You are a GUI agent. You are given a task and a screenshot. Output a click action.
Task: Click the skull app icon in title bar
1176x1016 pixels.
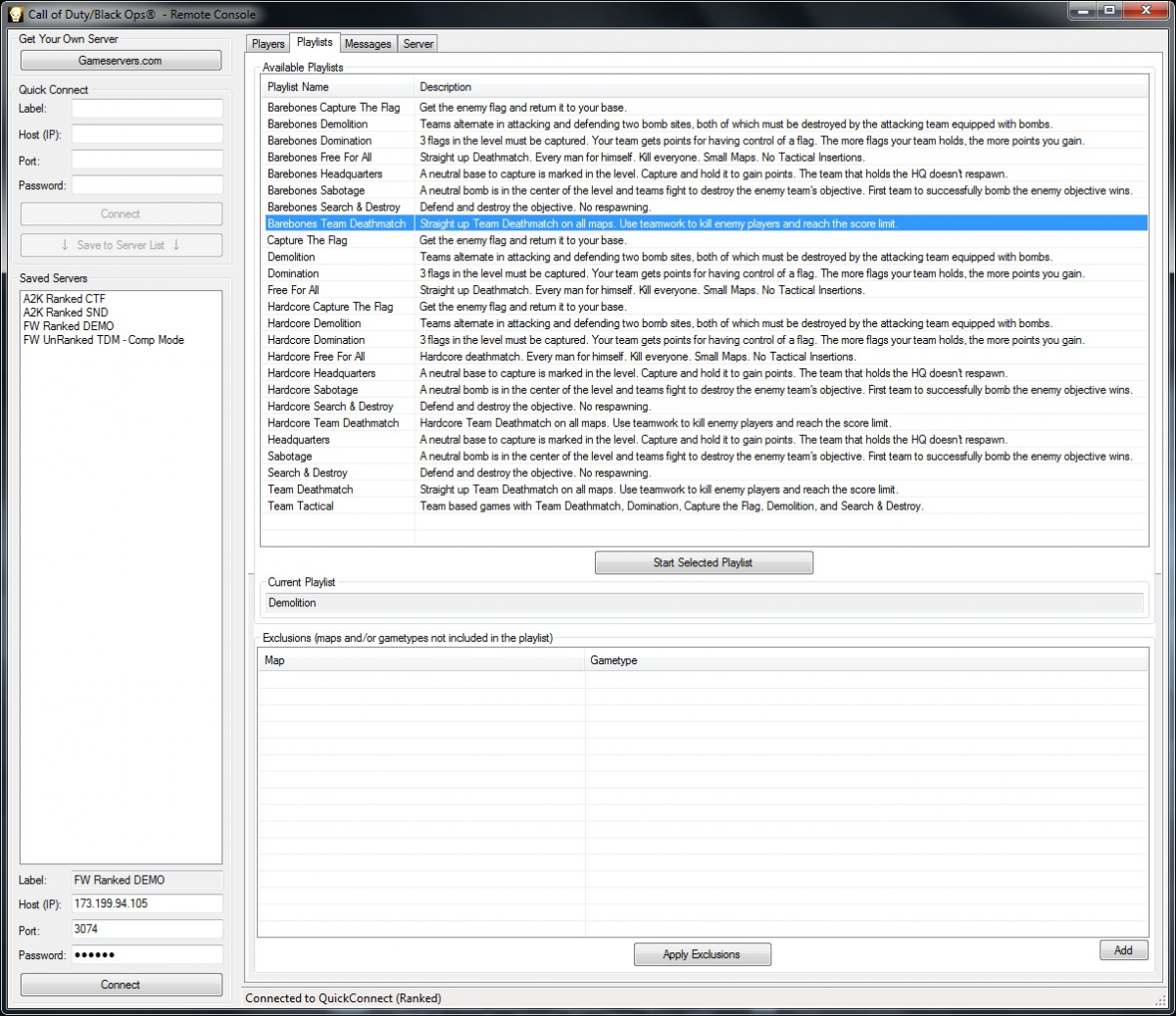pyautogui.click(x=15, y=14)
